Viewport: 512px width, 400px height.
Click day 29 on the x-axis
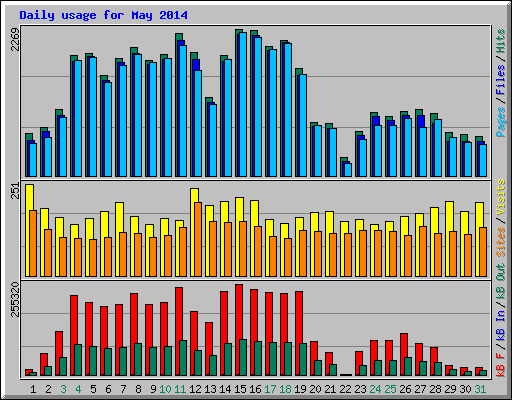[x=450, y=389]
